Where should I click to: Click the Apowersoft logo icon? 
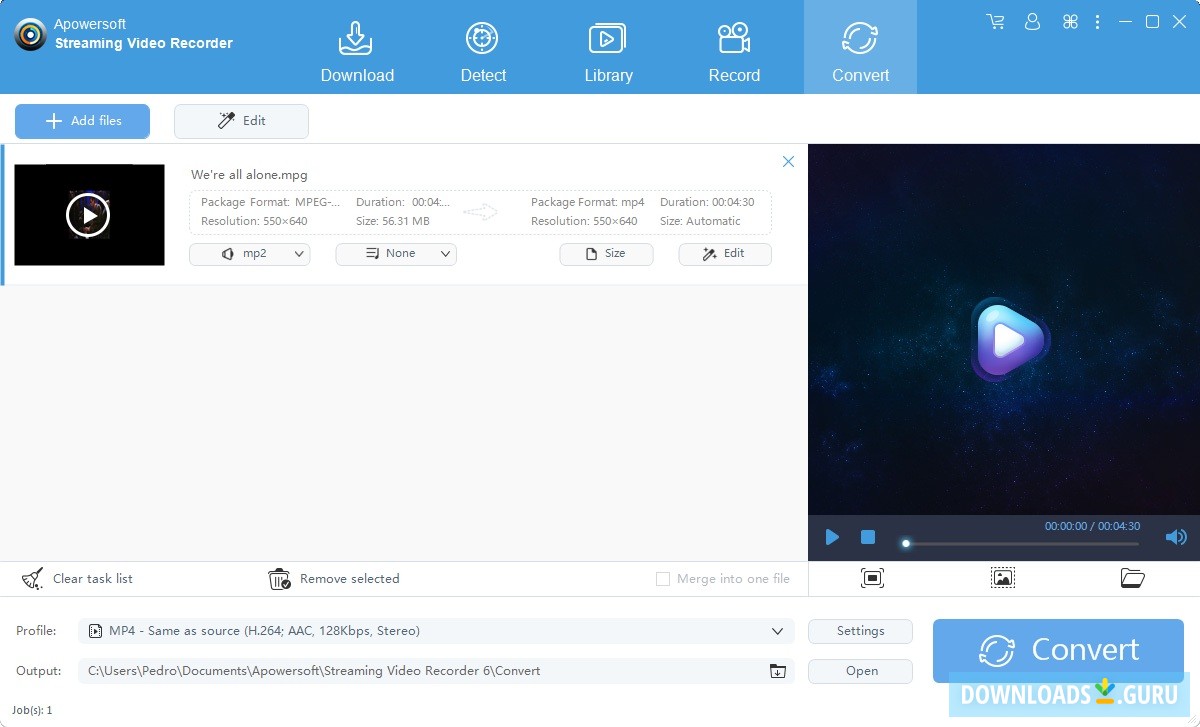[x=30, y=34]
